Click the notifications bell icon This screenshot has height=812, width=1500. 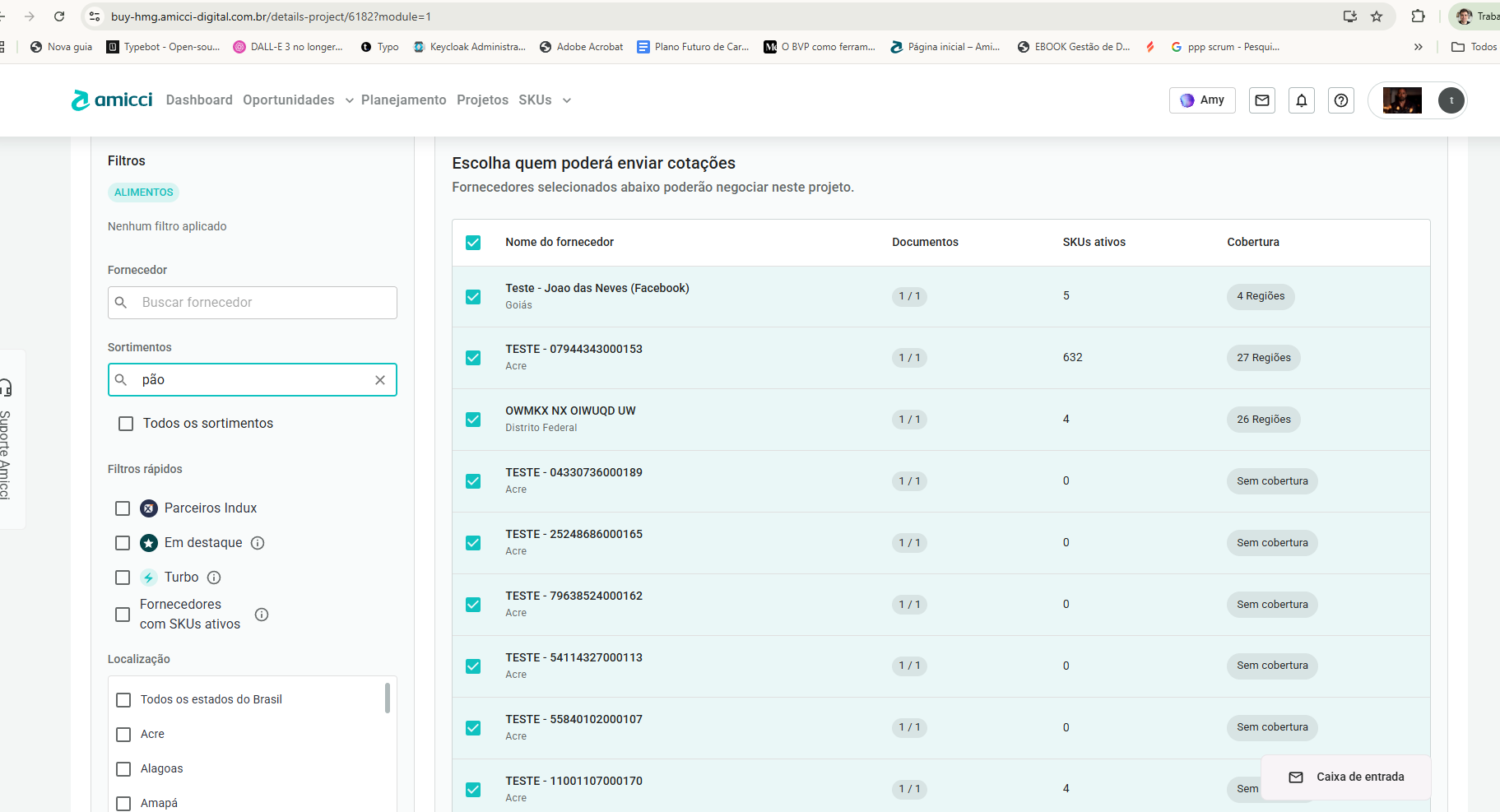tap(1301, 100)
